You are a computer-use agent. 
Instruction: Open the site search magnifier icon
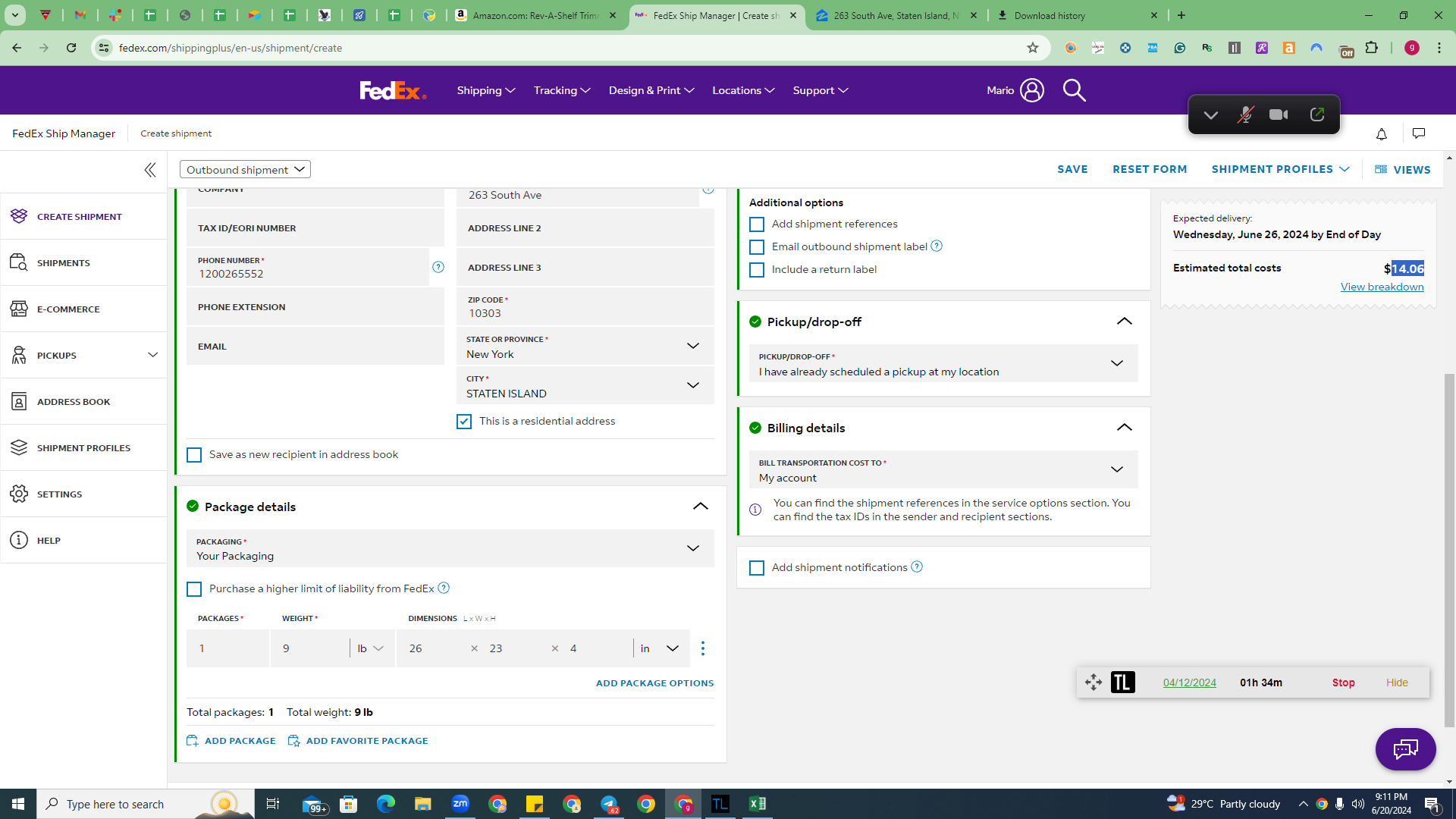(1074, 90)
